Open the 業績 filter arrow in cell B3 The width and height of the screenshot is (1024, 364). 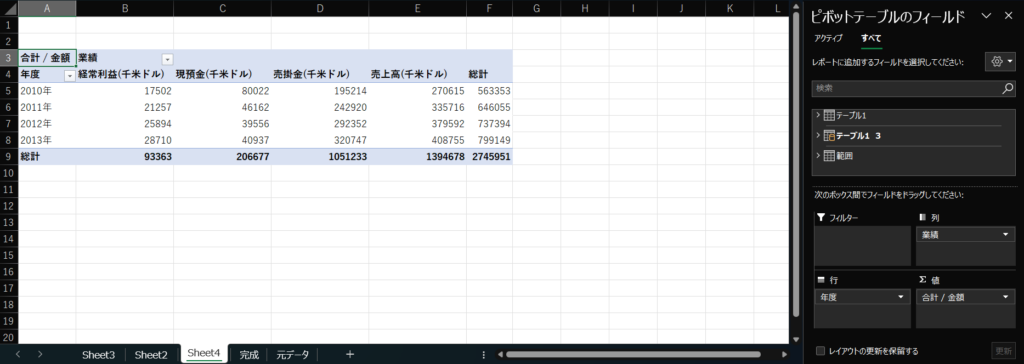tap(167, 59)
